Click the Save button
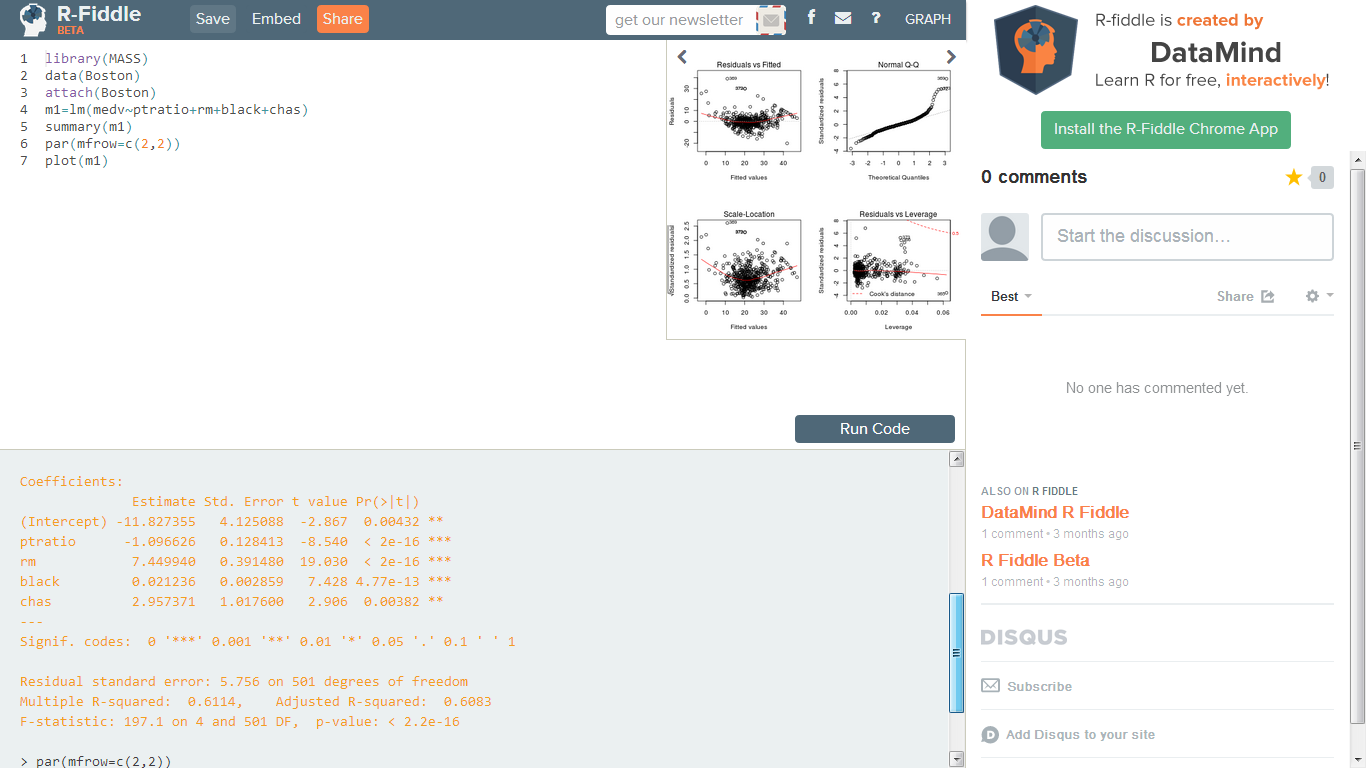 (212, 19)
